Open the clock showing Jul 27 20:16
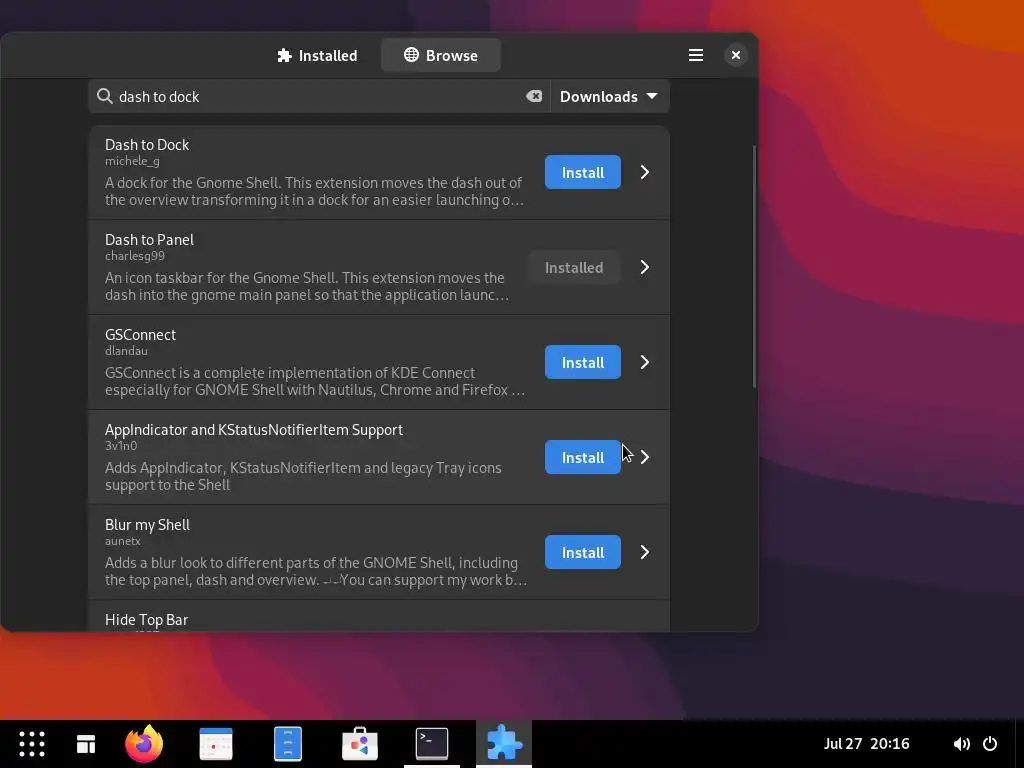Viewport: 1024px width, 768px height. tap(867, 744)
